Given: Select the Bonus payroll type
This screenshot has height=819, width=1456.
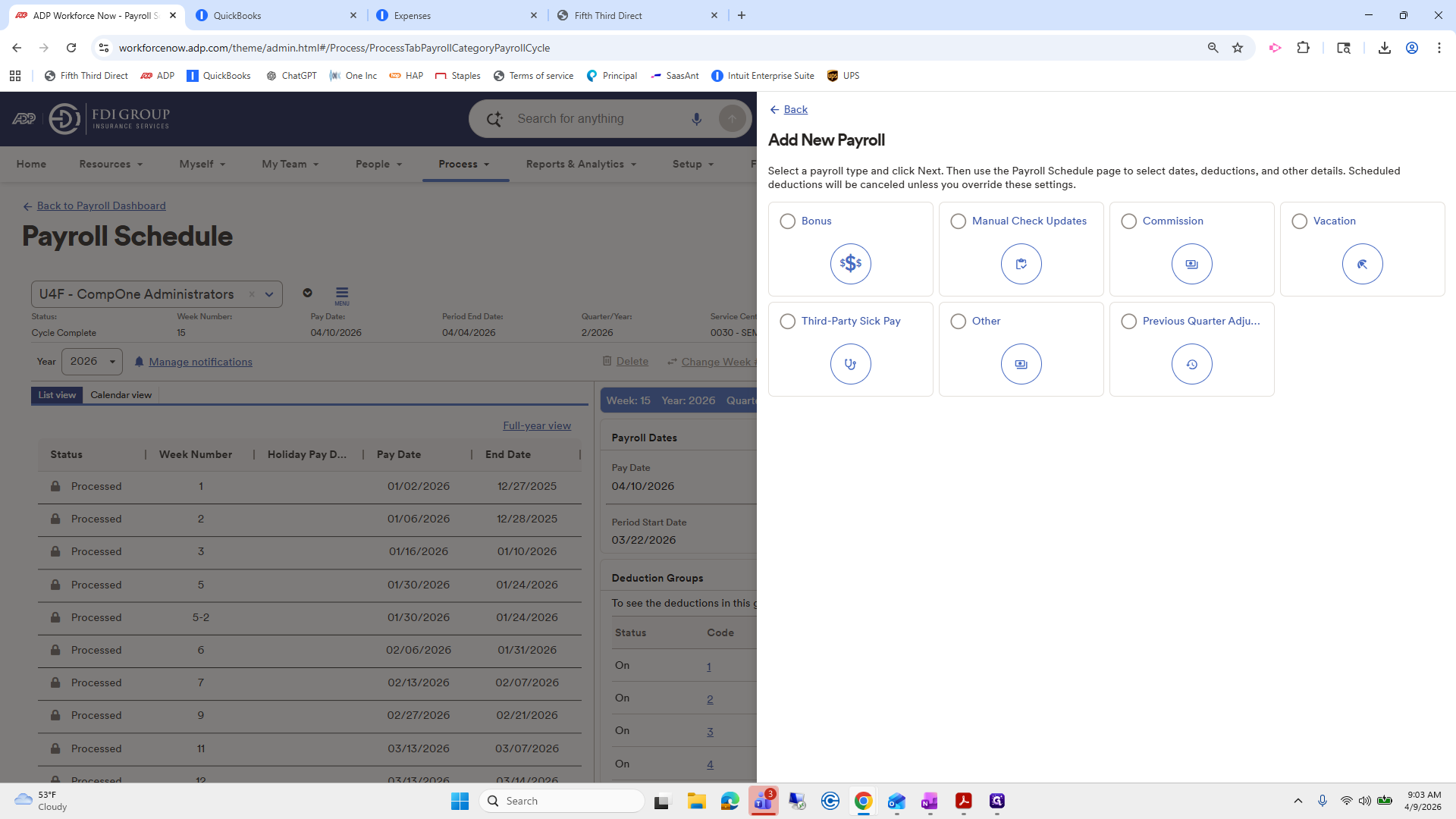Looking at the screenshot, I should pyautogui.click(x=787, y=221).
